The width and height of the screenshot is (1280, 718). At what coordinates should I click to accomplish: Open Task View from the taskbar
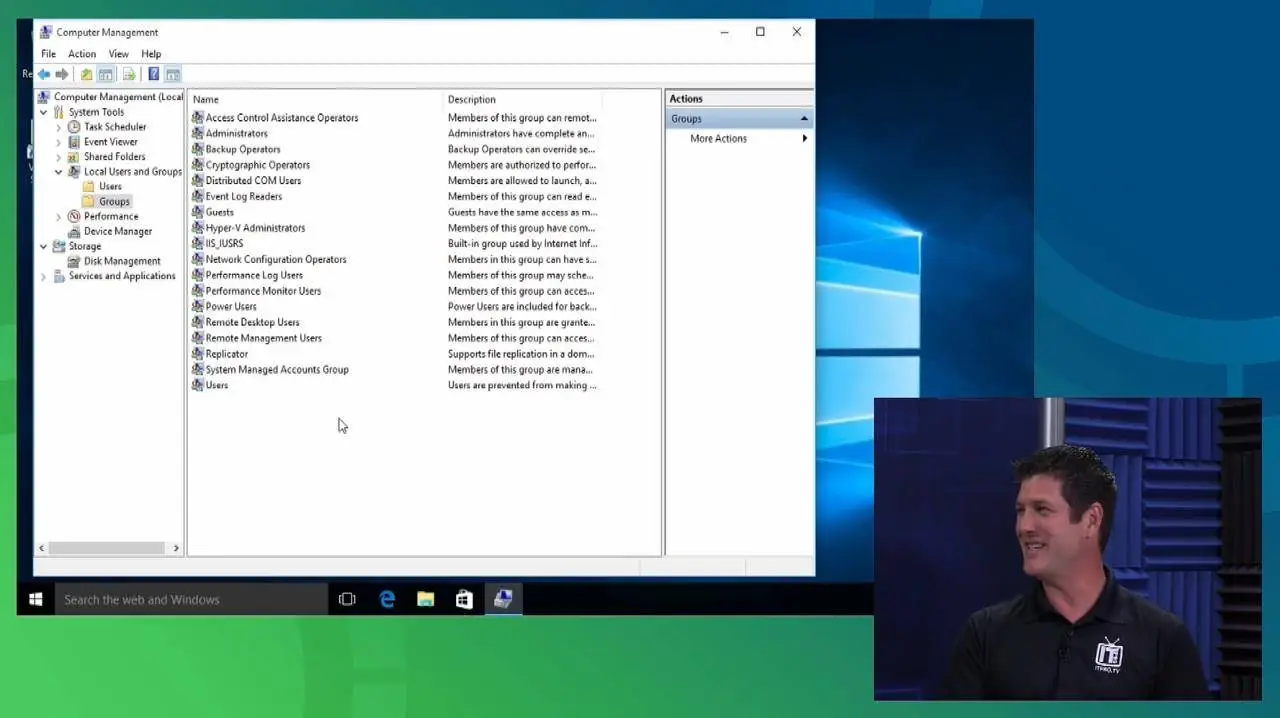coord(347,599)
